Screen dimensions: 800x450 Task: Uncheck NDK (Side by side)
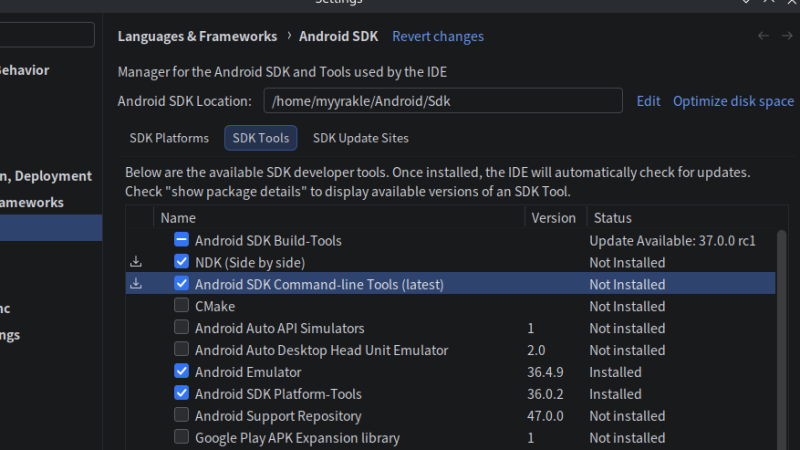tap(181, 262)
